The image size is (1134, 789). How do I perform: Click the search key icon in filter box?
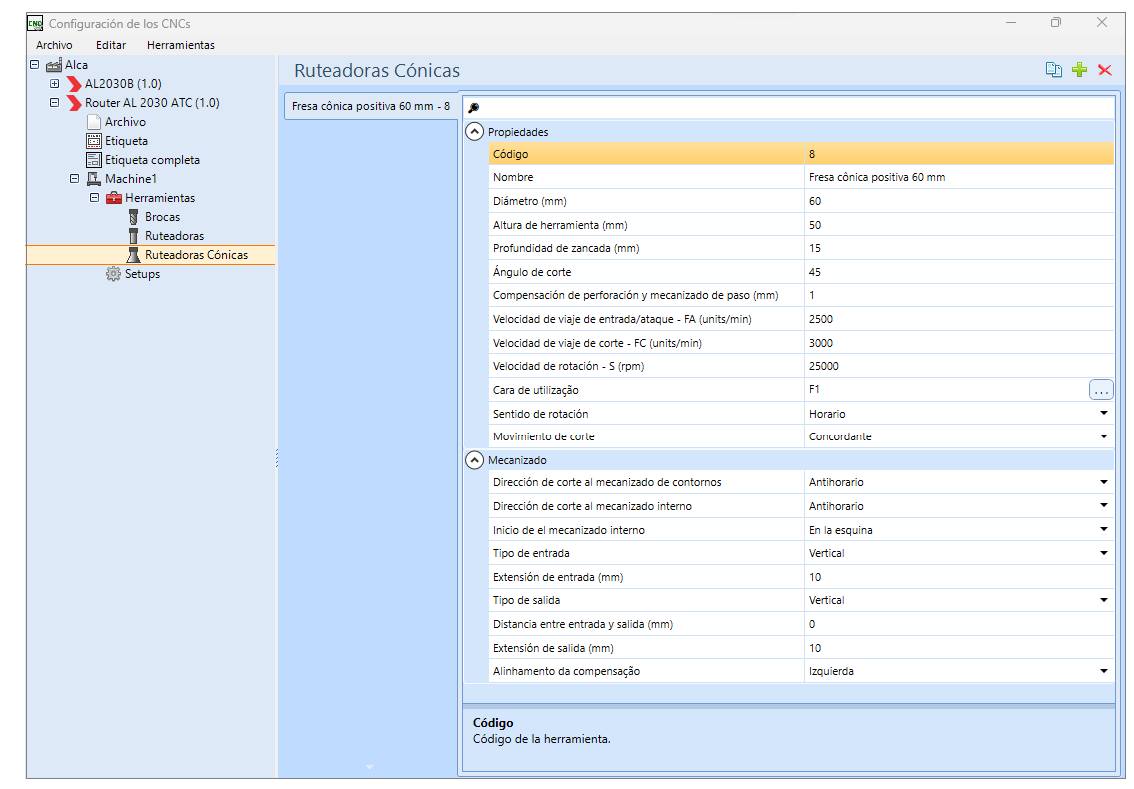click(474, 108)
